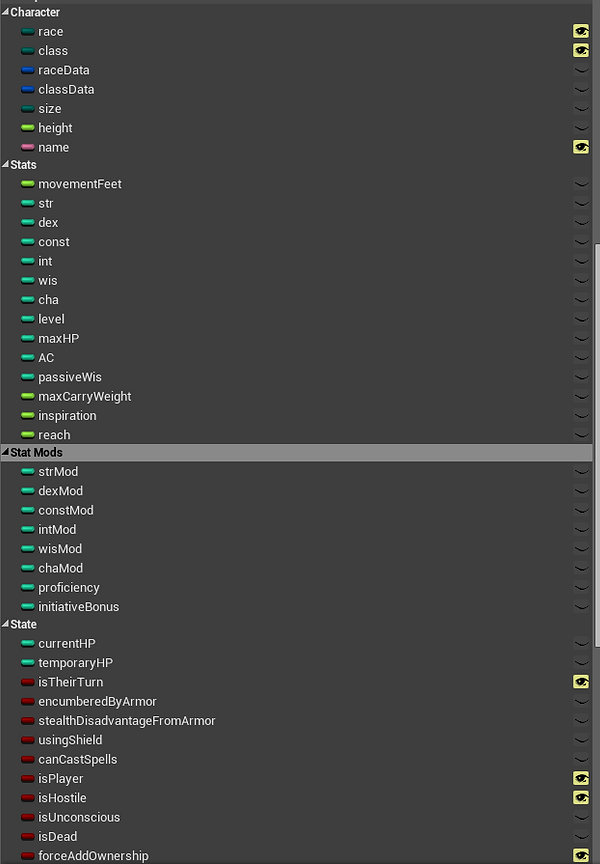Viewport: 600px width, 864px height.
Task: Select the wisMod variable
Action: (x=60, y=549)
